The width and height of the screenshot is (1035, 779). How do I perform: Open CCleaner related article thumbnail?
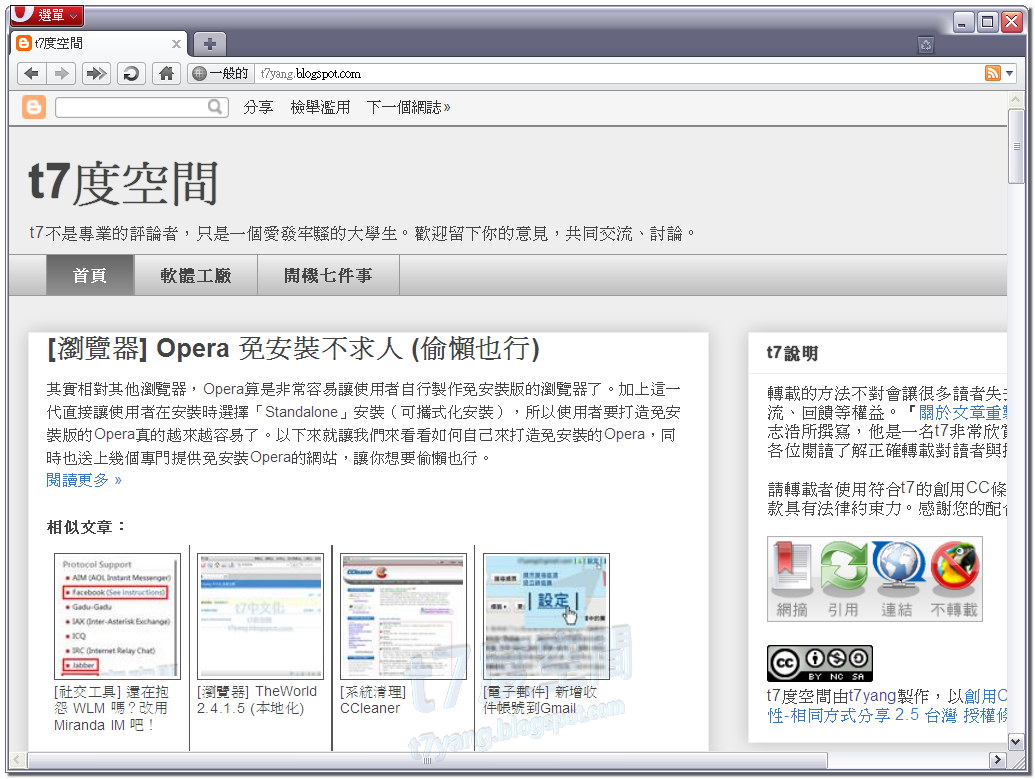coord(403,616)
